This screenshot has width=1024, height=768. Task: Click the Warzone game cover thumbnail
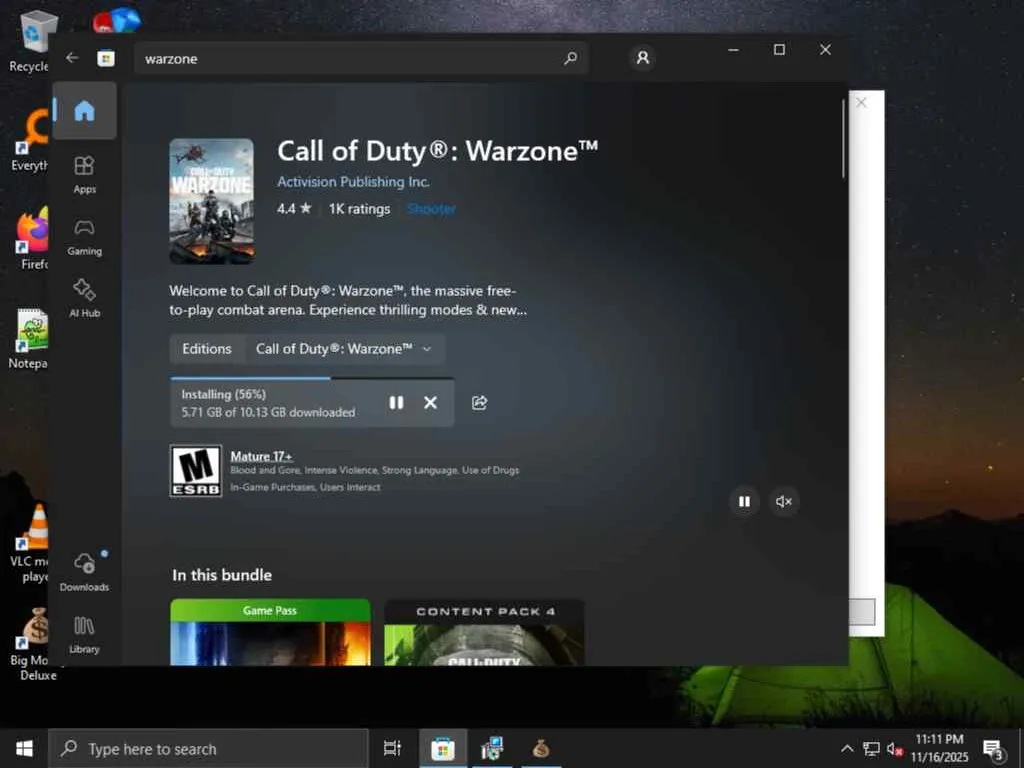[212, 200]
